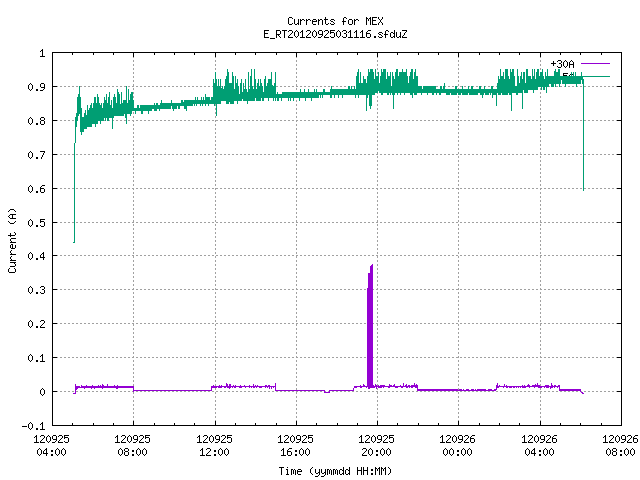Screen dimensions: 640x480
Task: Click the y-axis tick value 0.2
Action: pyautogui.click(x=36, y=324)
